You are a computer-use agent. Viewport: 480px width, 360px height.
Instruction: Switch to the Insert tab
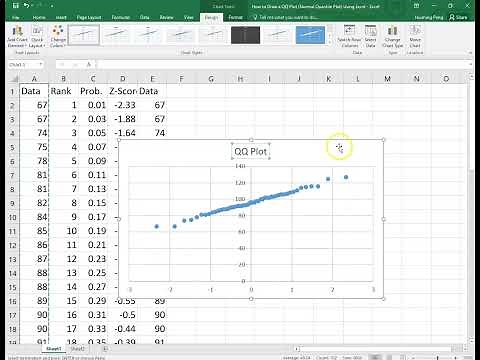pos(61,17)
